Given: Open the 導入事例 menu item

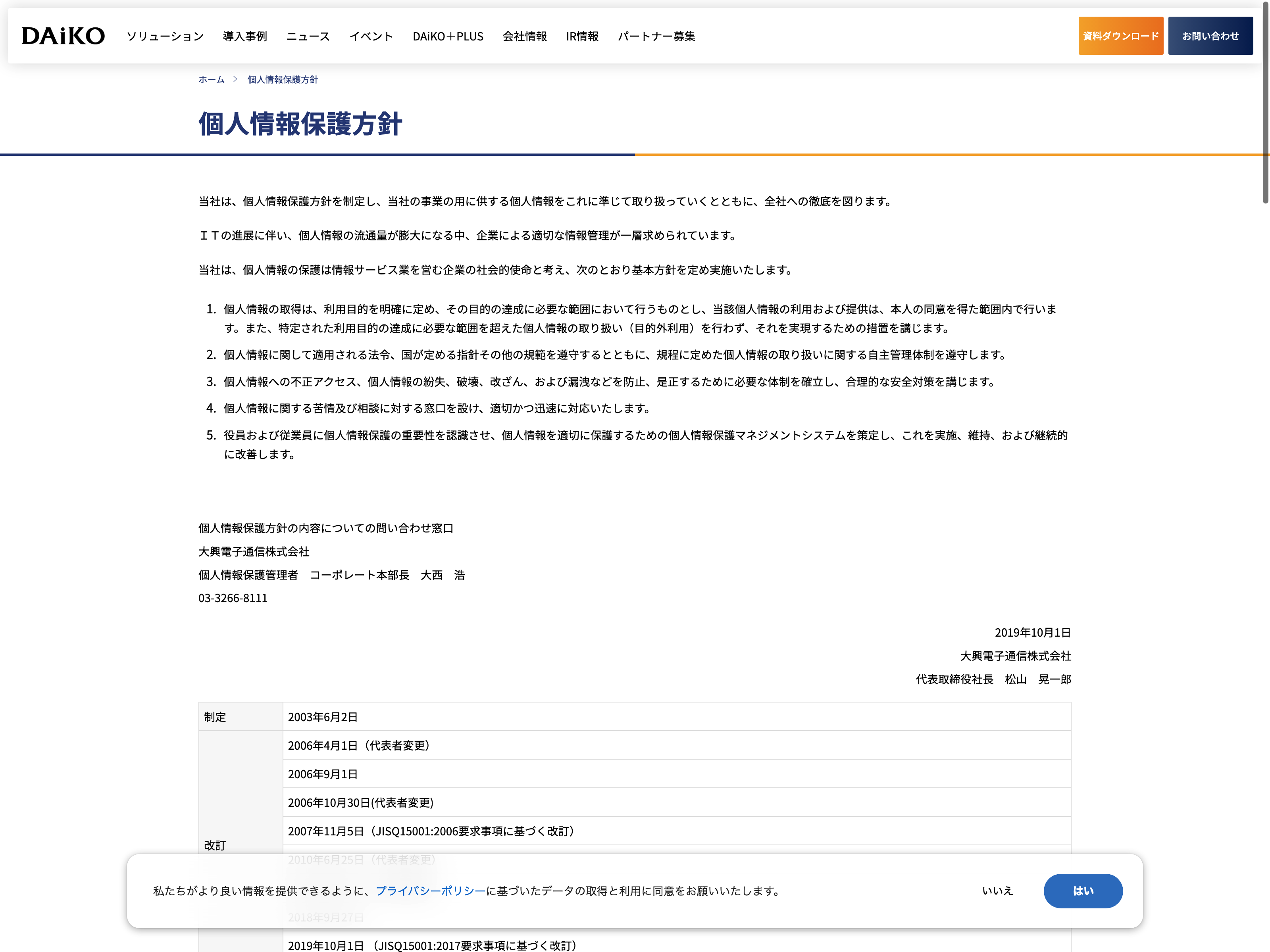Looking at the screenshot, I should point(244,36).
